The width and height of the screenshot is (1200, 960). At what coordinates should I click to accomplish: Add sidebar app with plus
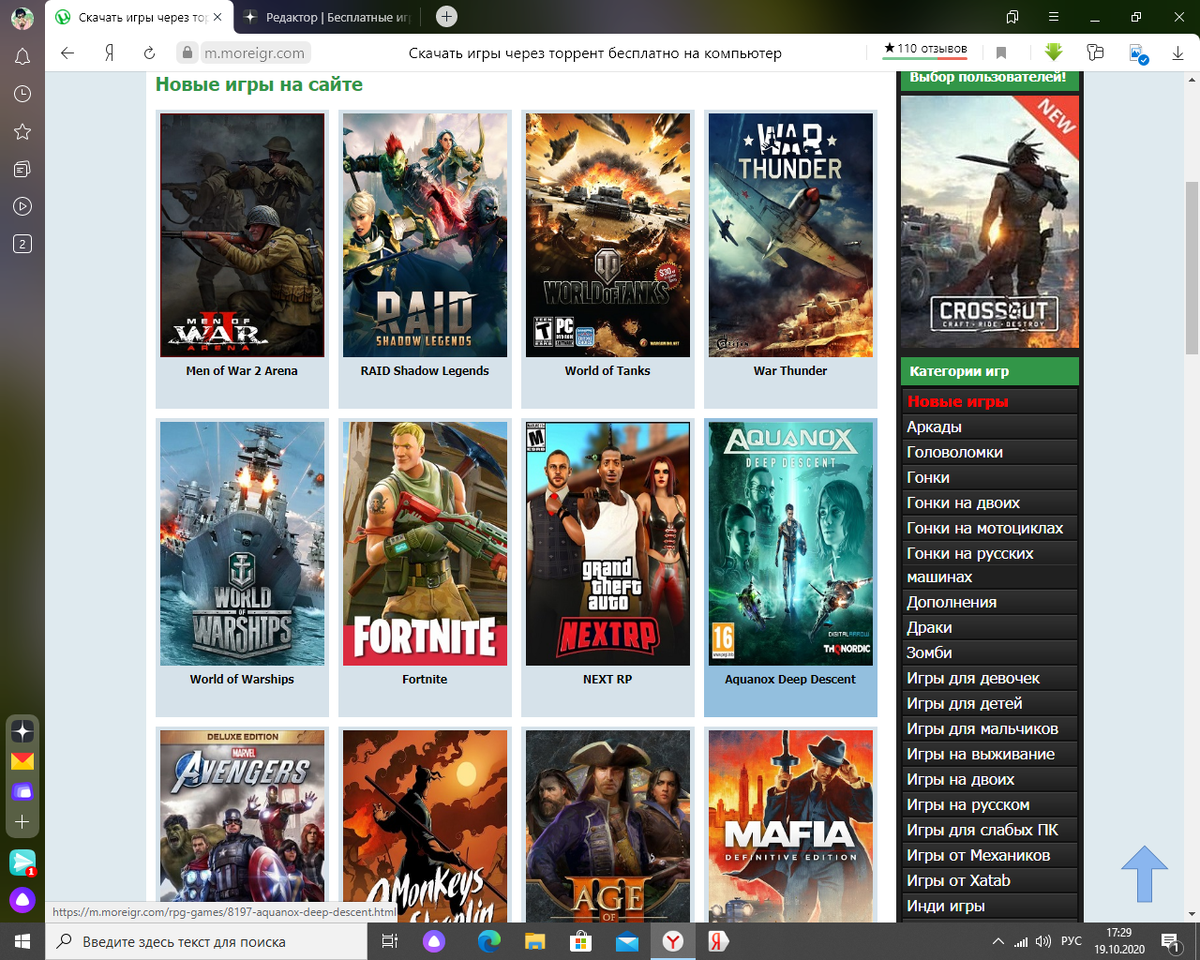22,822
